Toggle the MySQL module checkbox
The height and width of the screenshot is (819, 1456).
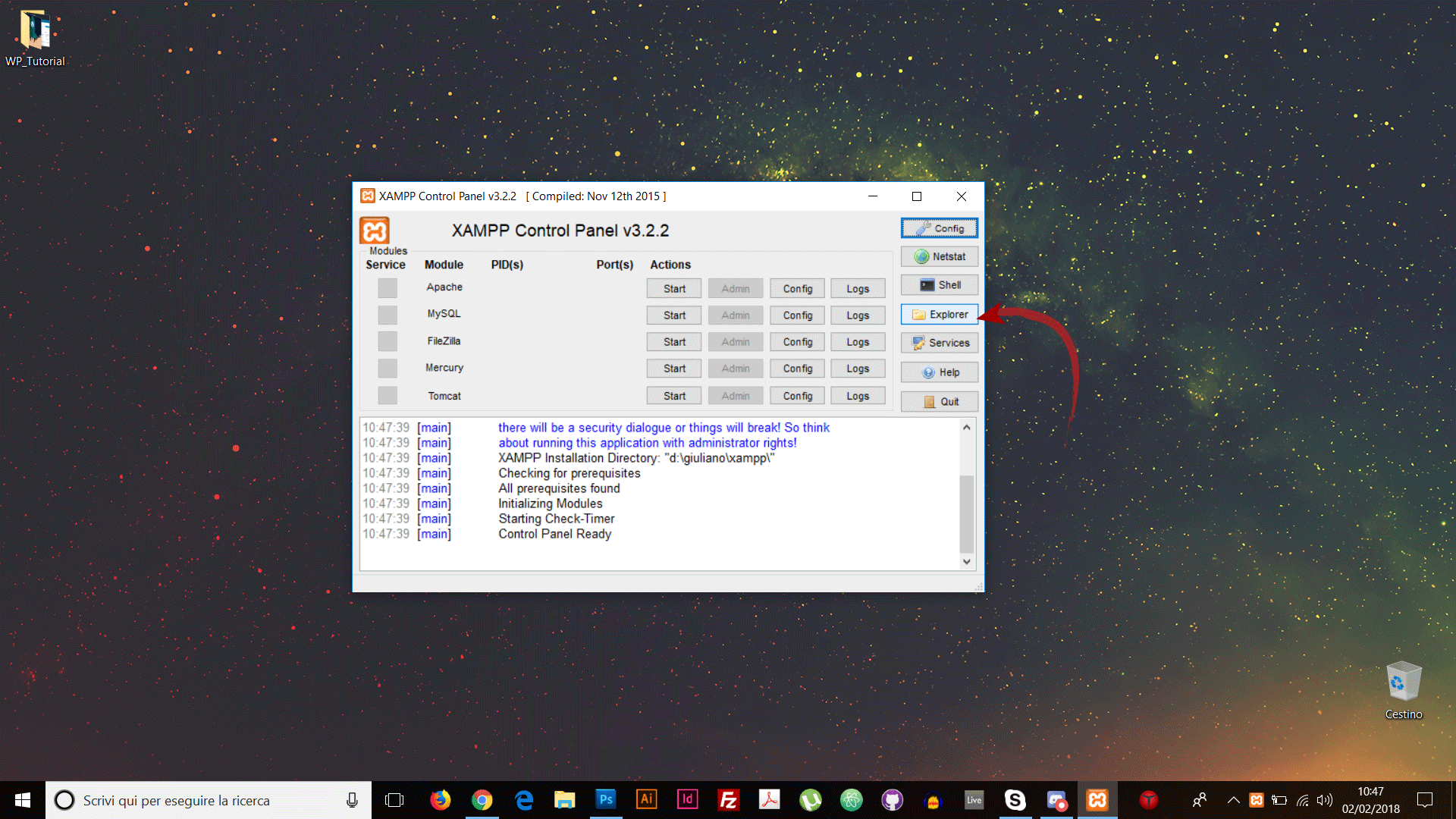[x=387, y=314]
